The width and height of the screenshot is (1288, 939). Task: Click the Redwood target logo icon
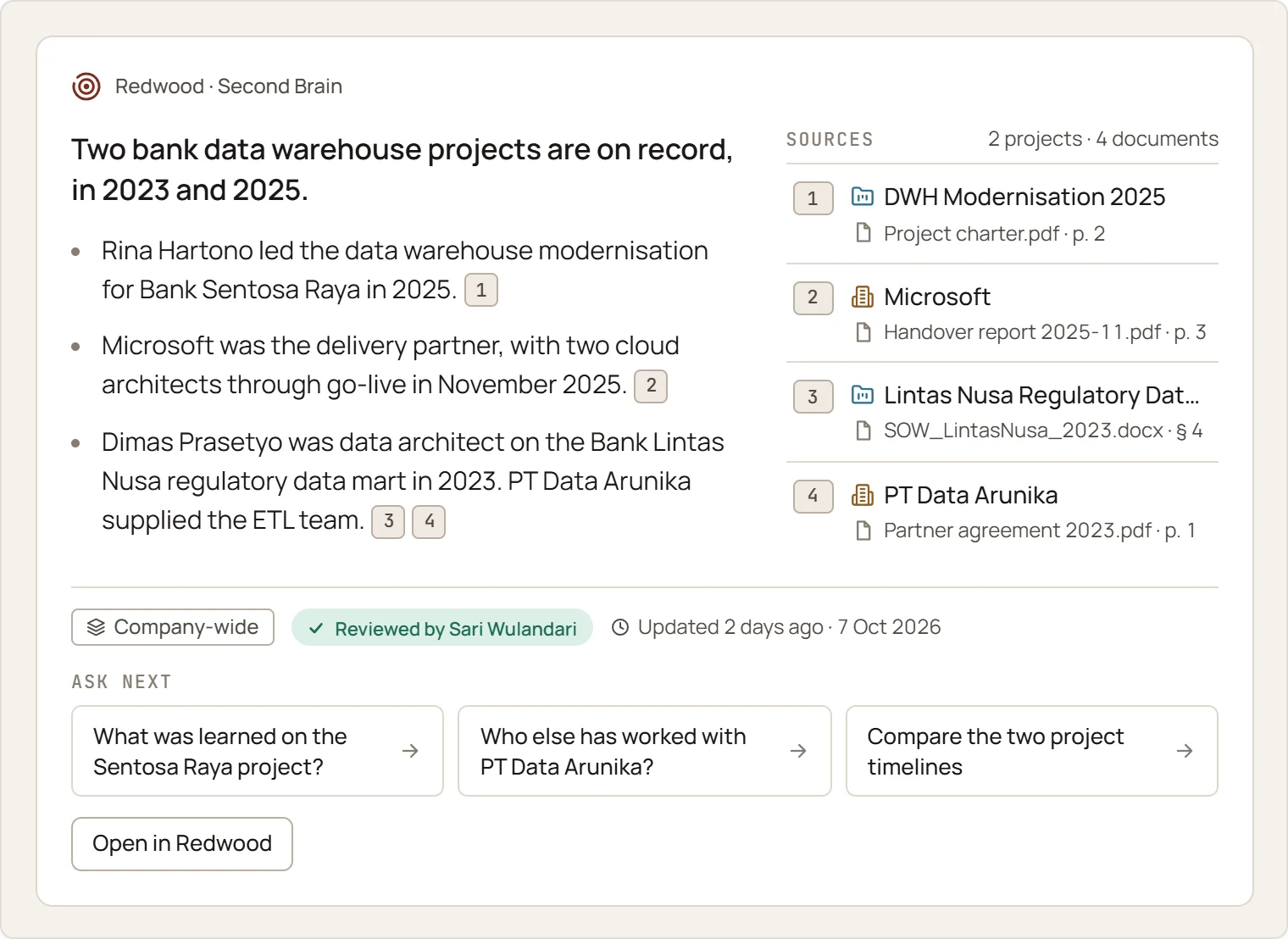point(86,86)
